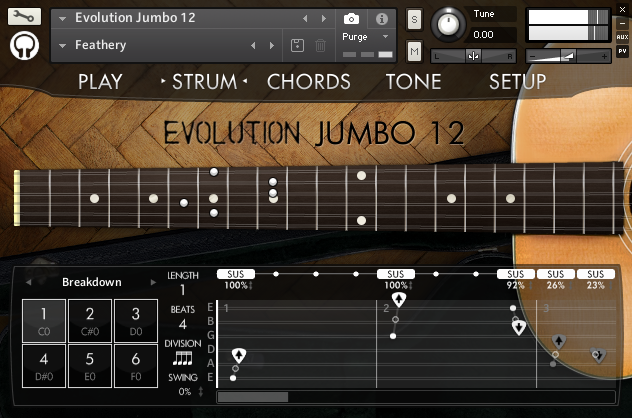632x418 pixels.
Task: Take a snapshot with the camera icon
Action: tap(351, 19)
